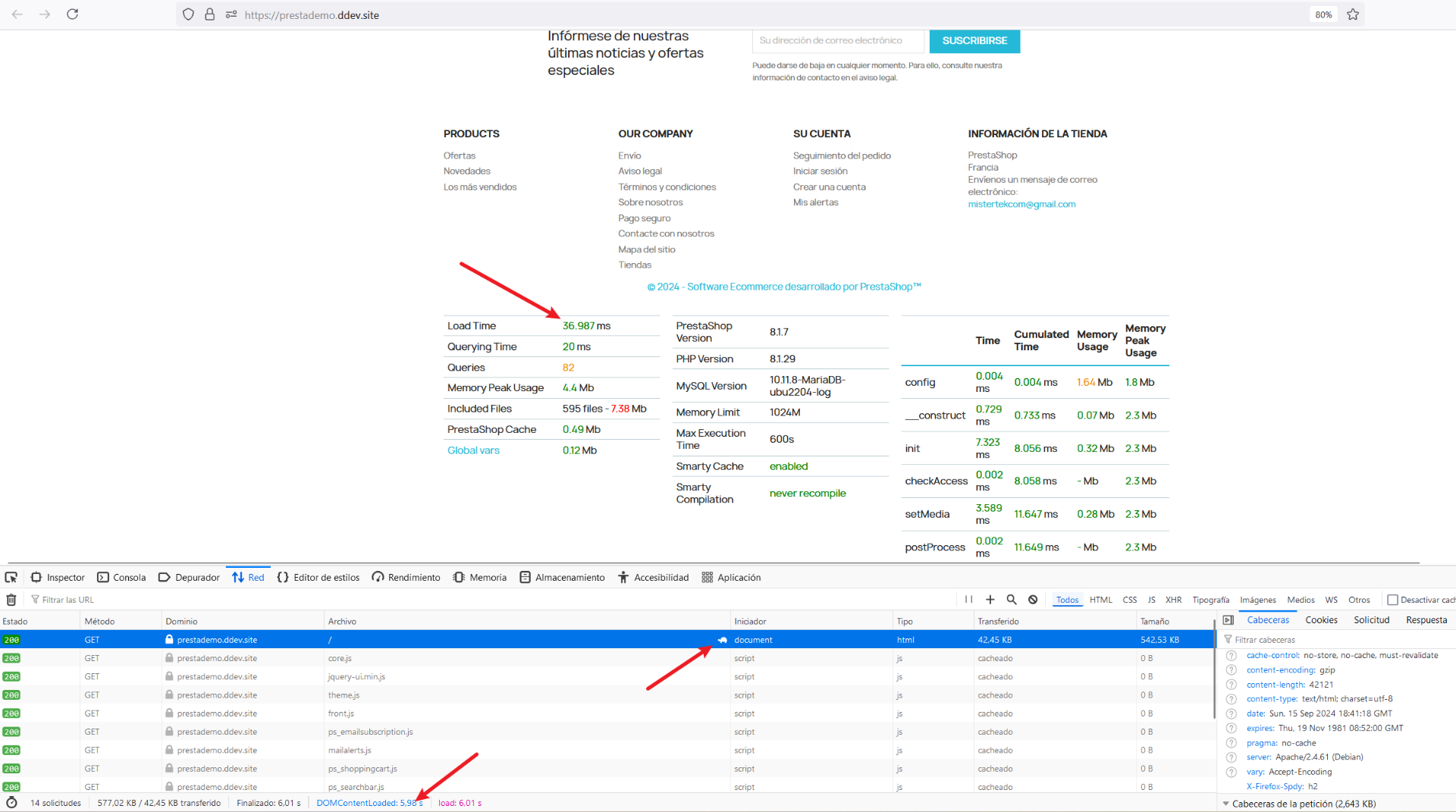Screen dimensions: 1456x812
Task: Add a new network request with plus icon
Action: click(990, 600)
